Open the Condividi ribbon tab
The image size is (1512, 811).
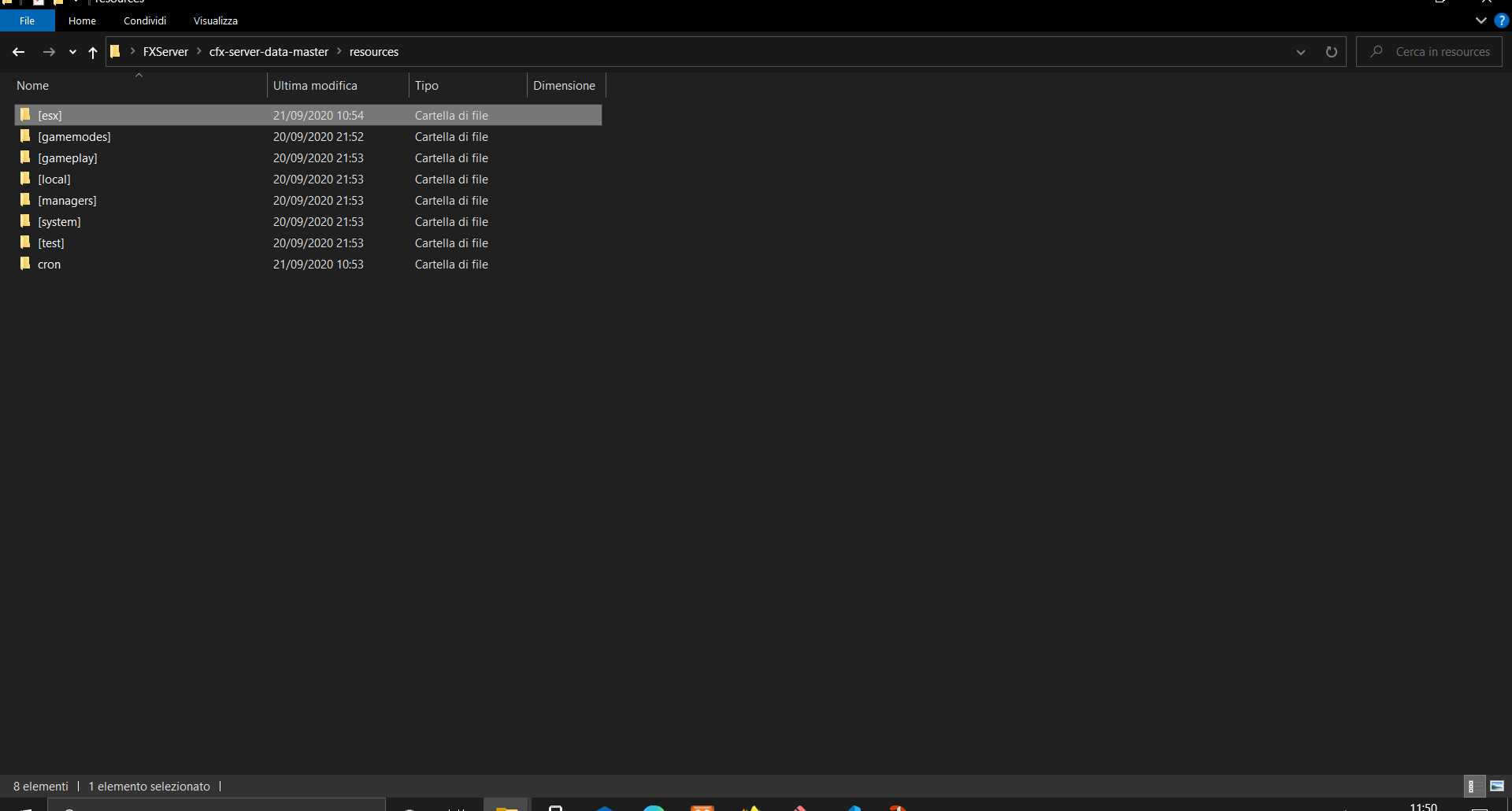144,20
